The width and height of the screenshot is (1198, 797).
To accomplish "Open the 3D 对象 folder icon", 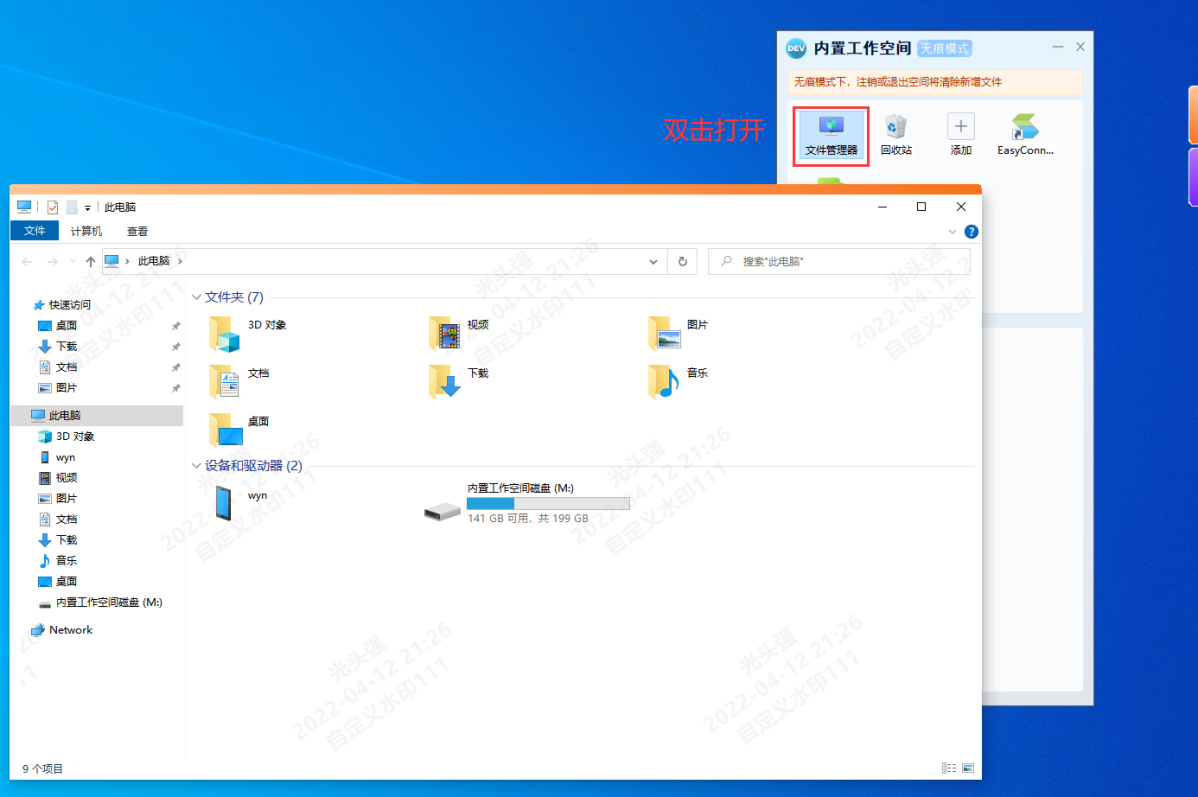I will pos(224,333).
